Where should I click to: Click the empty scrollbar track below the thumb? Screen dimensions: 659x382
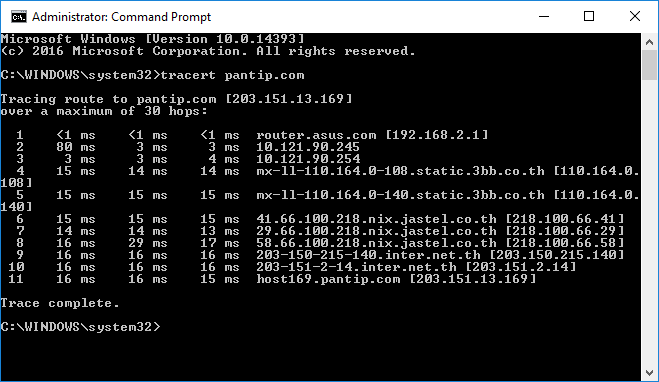[649, 223]
